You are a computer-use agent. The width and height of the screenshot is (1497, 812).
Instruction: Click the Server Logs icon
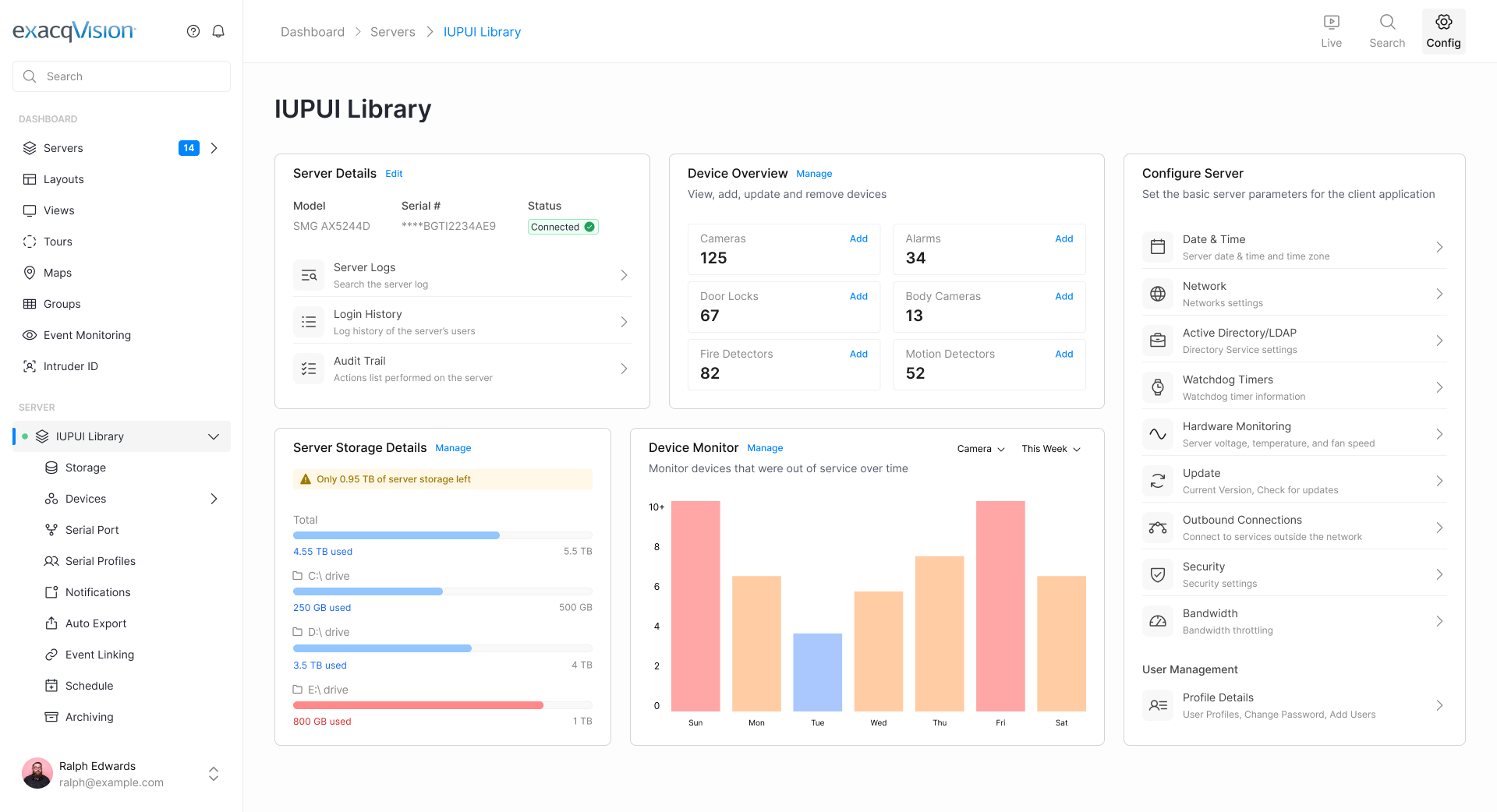point(309,275)
